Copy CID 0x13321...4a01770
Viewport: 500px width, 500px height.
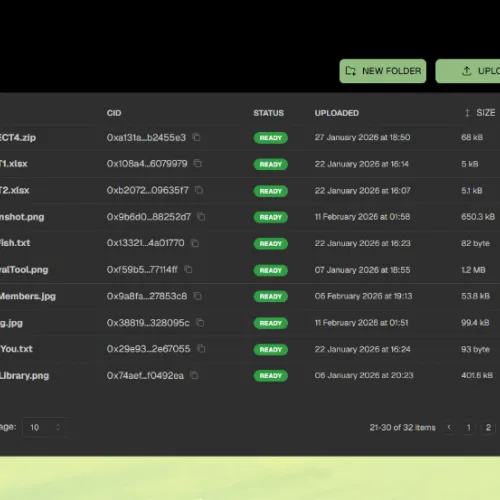[x=195, y=243]
